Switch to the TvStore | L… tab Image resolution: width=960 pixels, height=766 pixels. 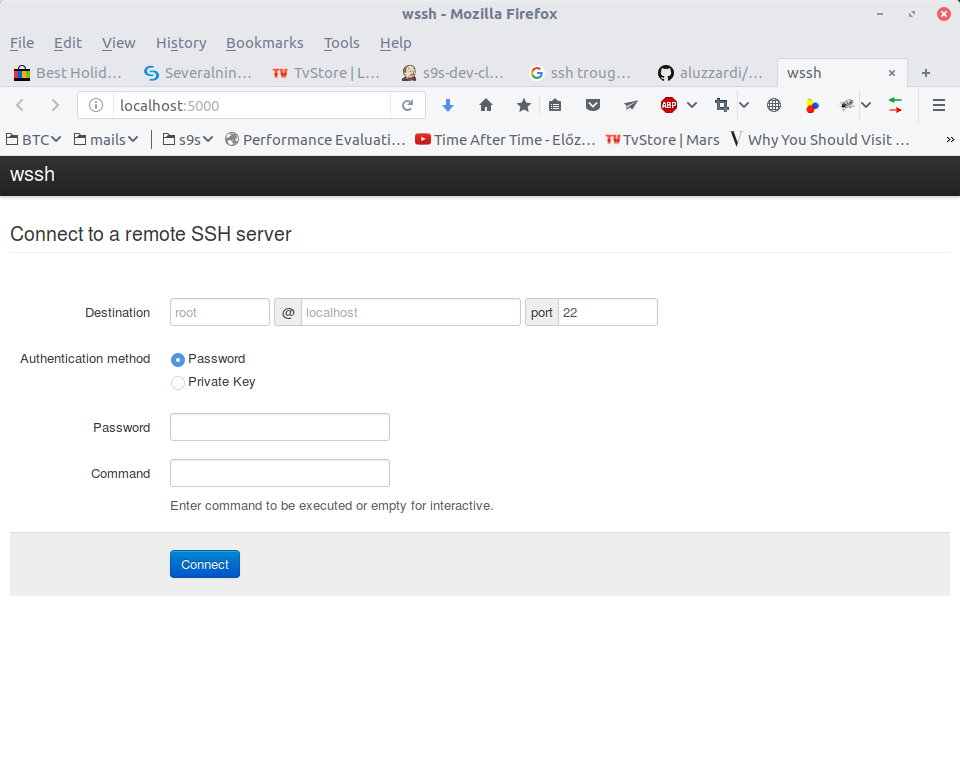click(x=326, y=73)
